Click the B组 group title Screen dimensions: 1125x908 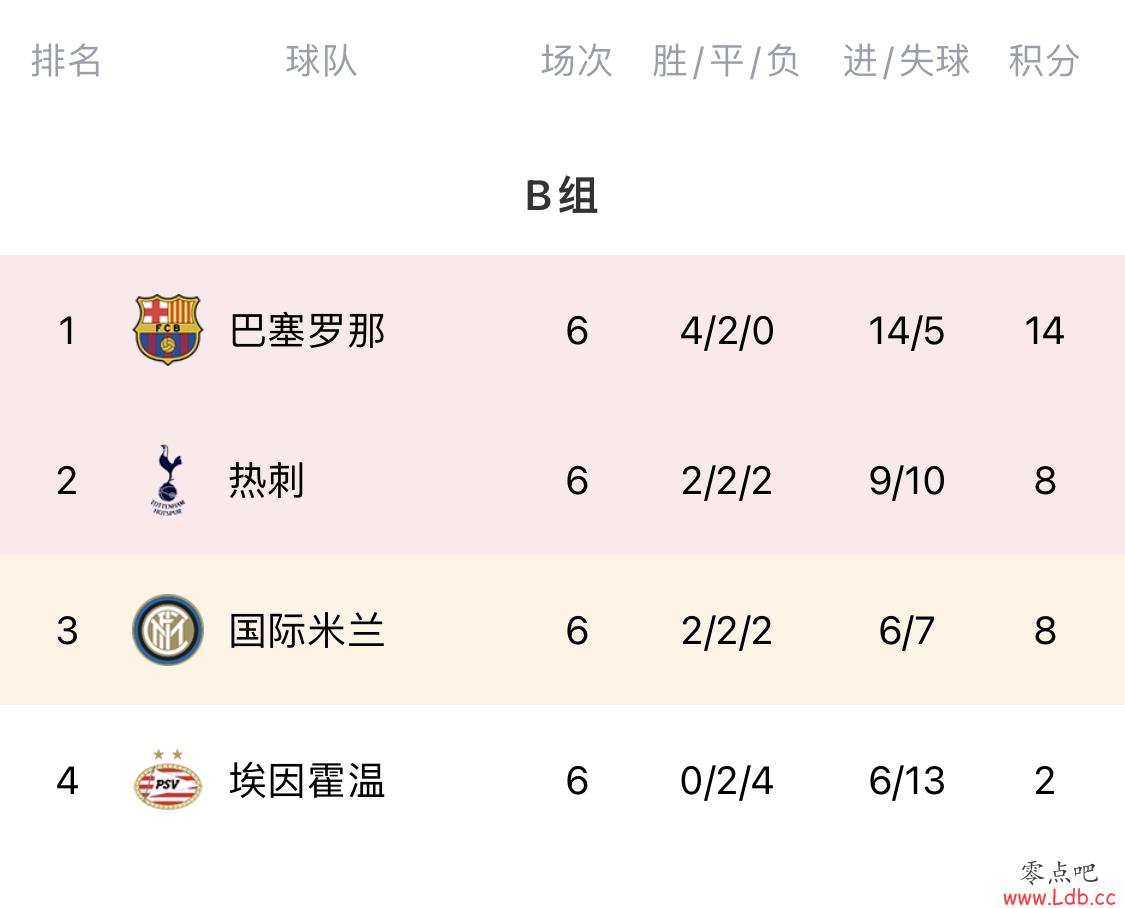coord(561,195)
